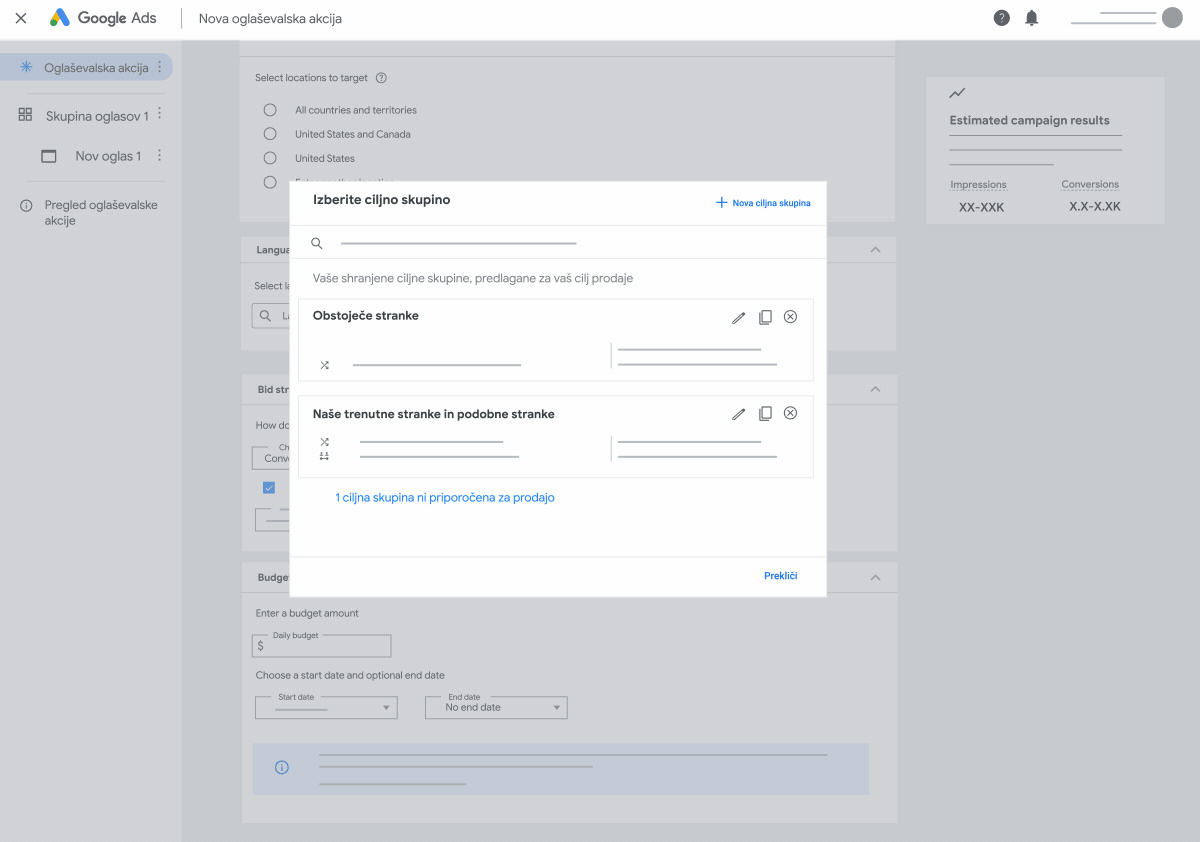
Task: Copy the Obstoječe stranke audience
Action: pos(765,317)
